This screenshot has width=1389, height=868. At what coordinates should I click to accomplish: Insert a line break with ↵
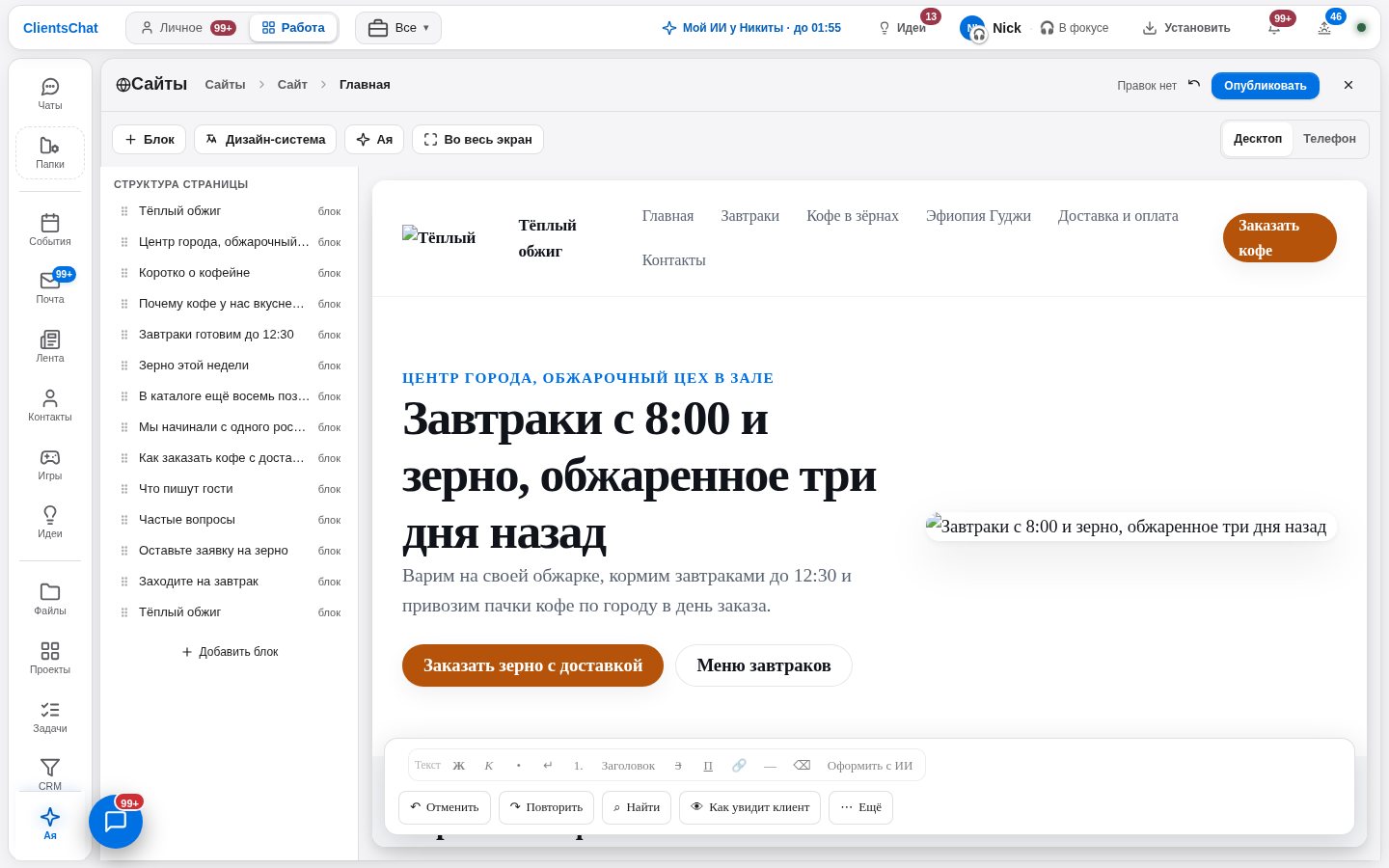click(548, 766)
